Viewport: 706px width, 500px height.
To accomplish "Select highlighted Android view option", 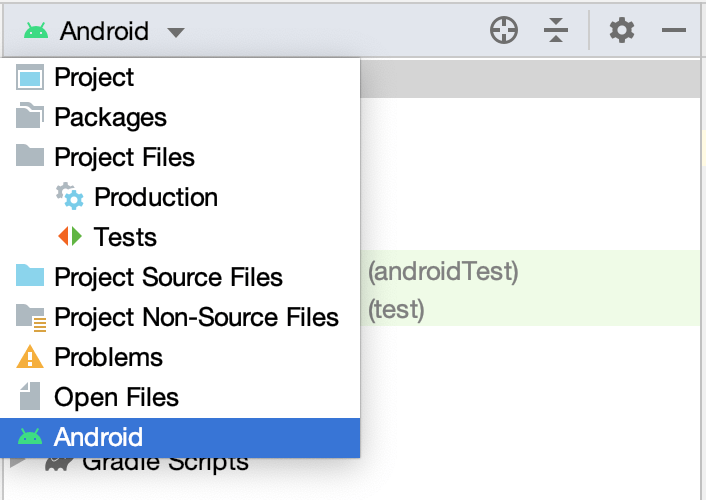I will (x=98, y=437).
